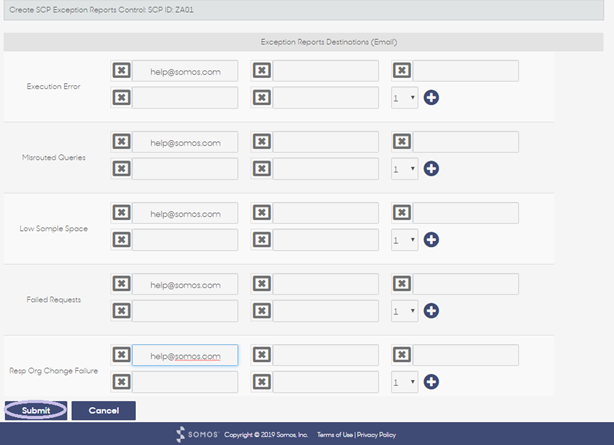Add a Resp Org Change Failure field using the plus icon
Viewport: 614px width, 445px height.
431,382
